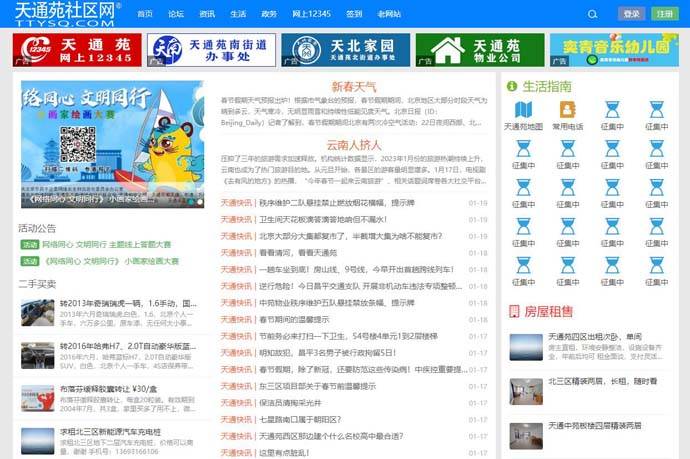
Task: Click the 生活指南 section heading
Action: pyautogui.click(x=547, y=86)
